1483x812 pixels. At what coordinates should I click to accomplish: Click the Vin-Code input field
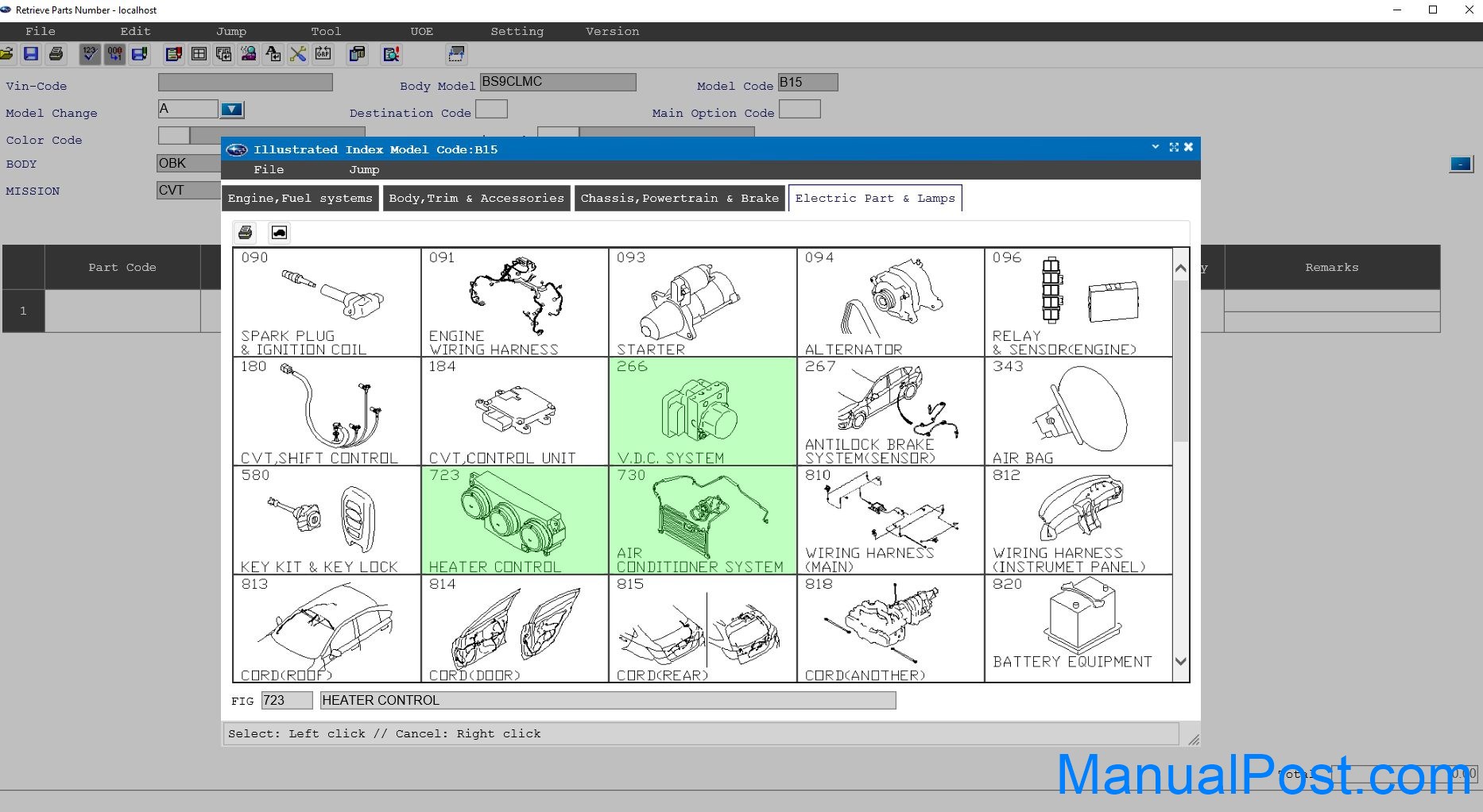tap(245, 82)
